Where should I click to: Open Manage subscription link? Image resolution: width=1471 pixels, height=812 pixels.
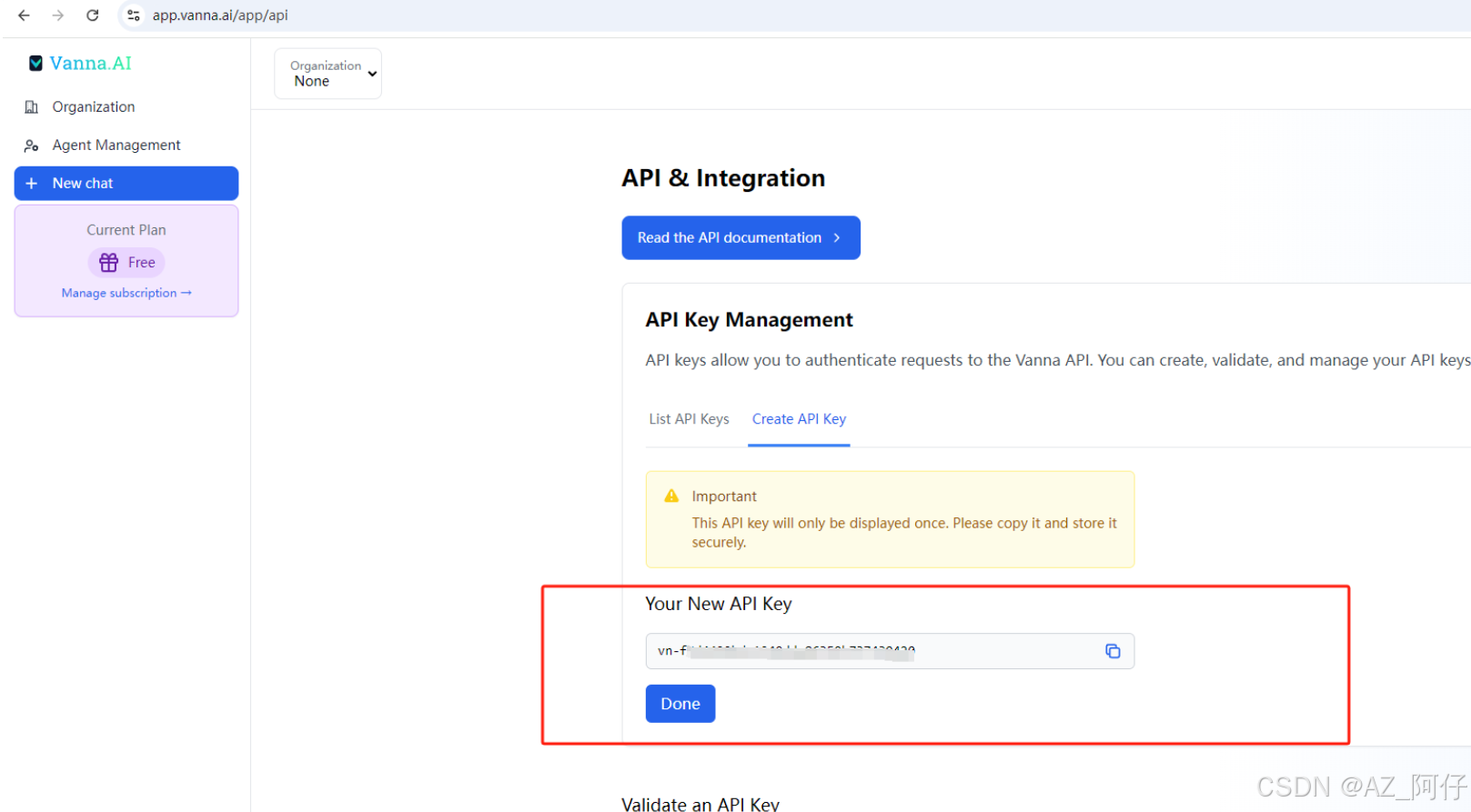126,293
